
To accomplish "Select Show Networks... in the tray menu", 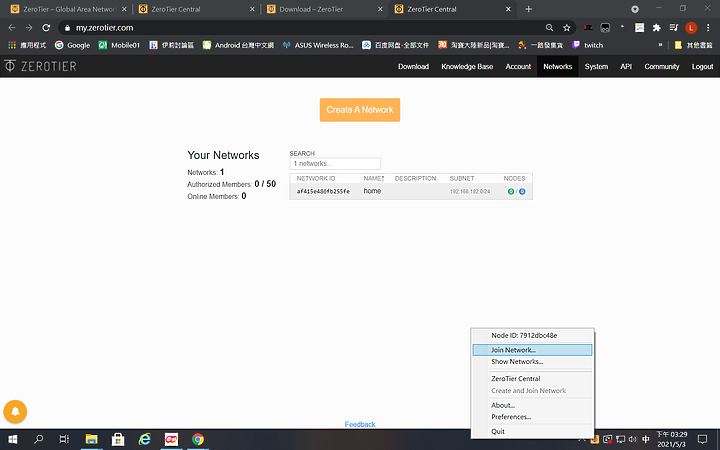I will pyautogui.click(x=532, y=362).
